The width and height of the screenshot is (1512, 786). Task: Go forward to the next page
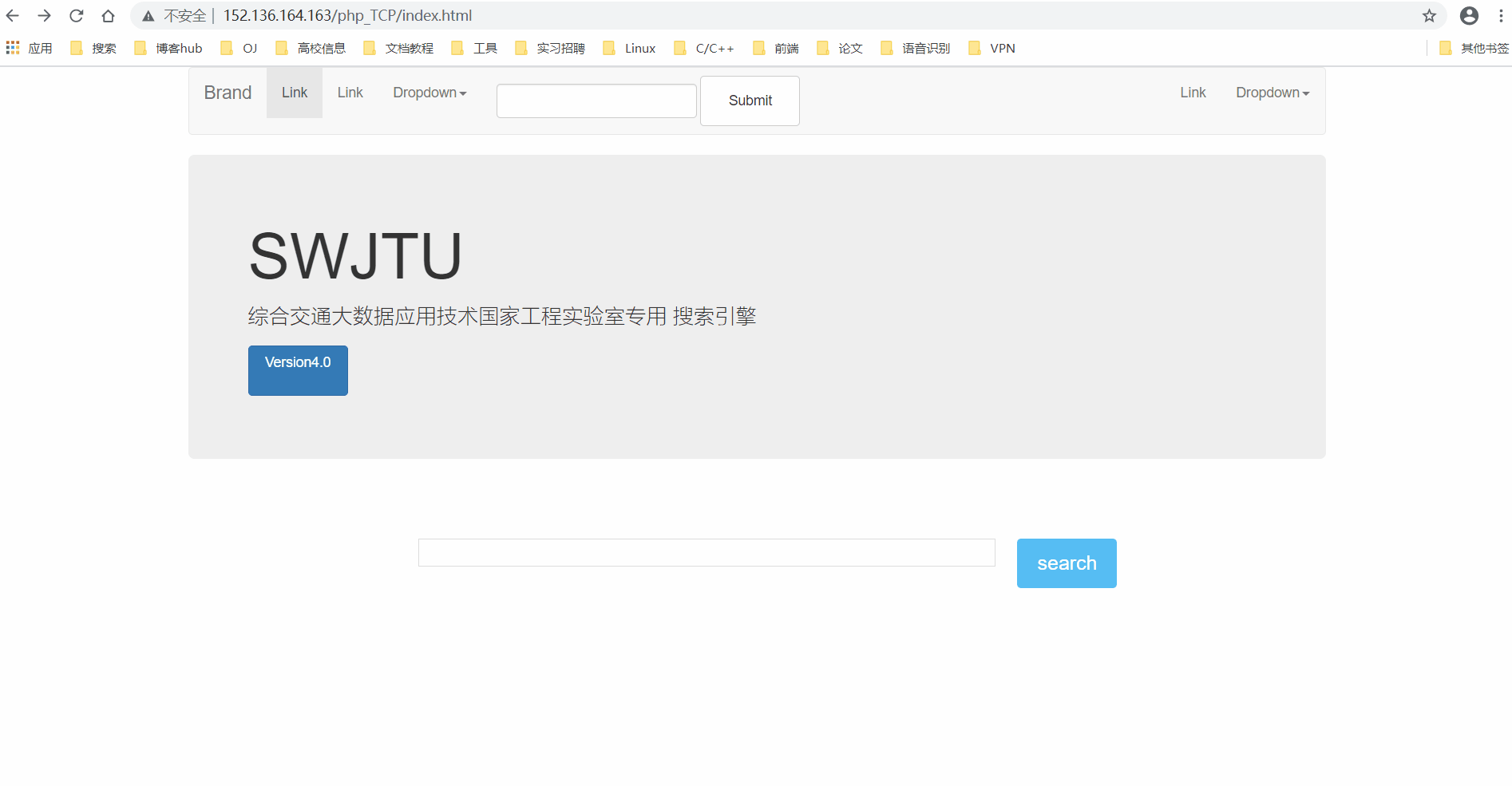[x=45, y=15]
